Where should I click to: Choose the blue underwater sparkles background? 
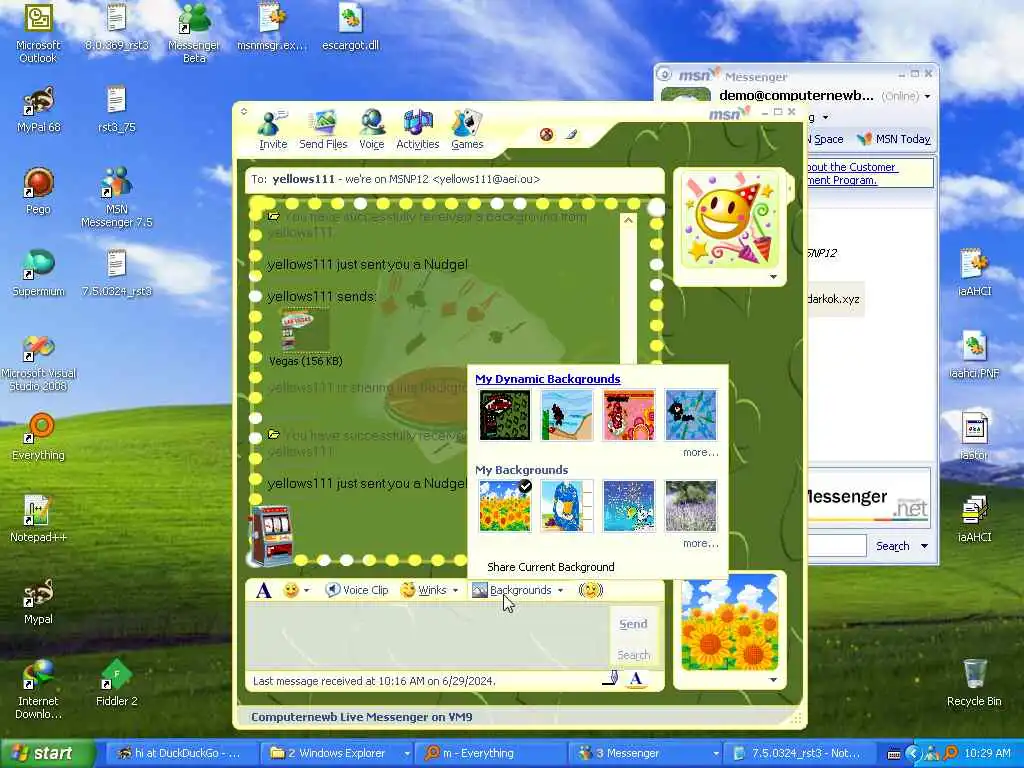(629, 506)
